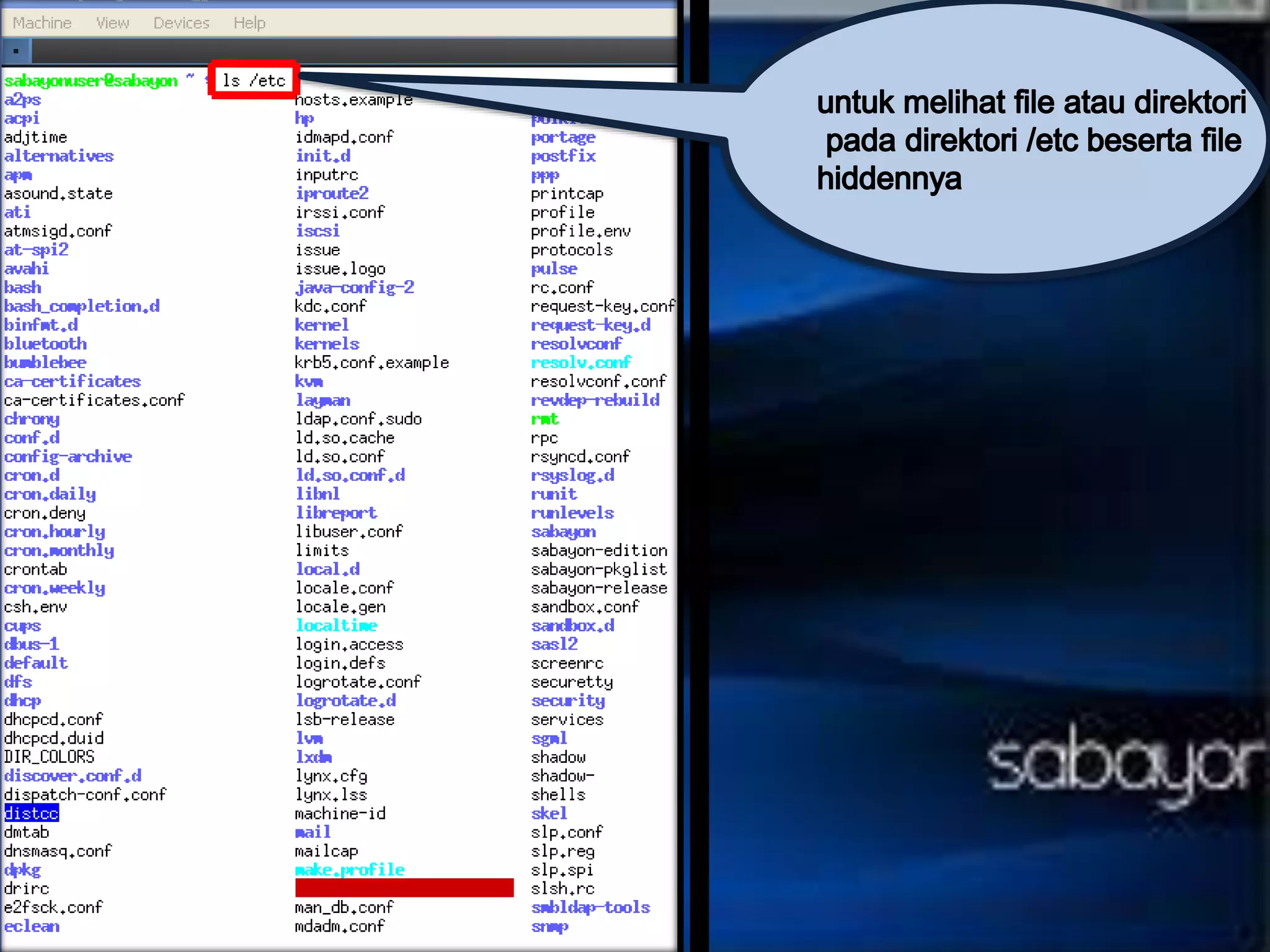Click the 'java-config-2' directory entry
The height and width of the screenshot is (952, 1270).
(354, 288)
